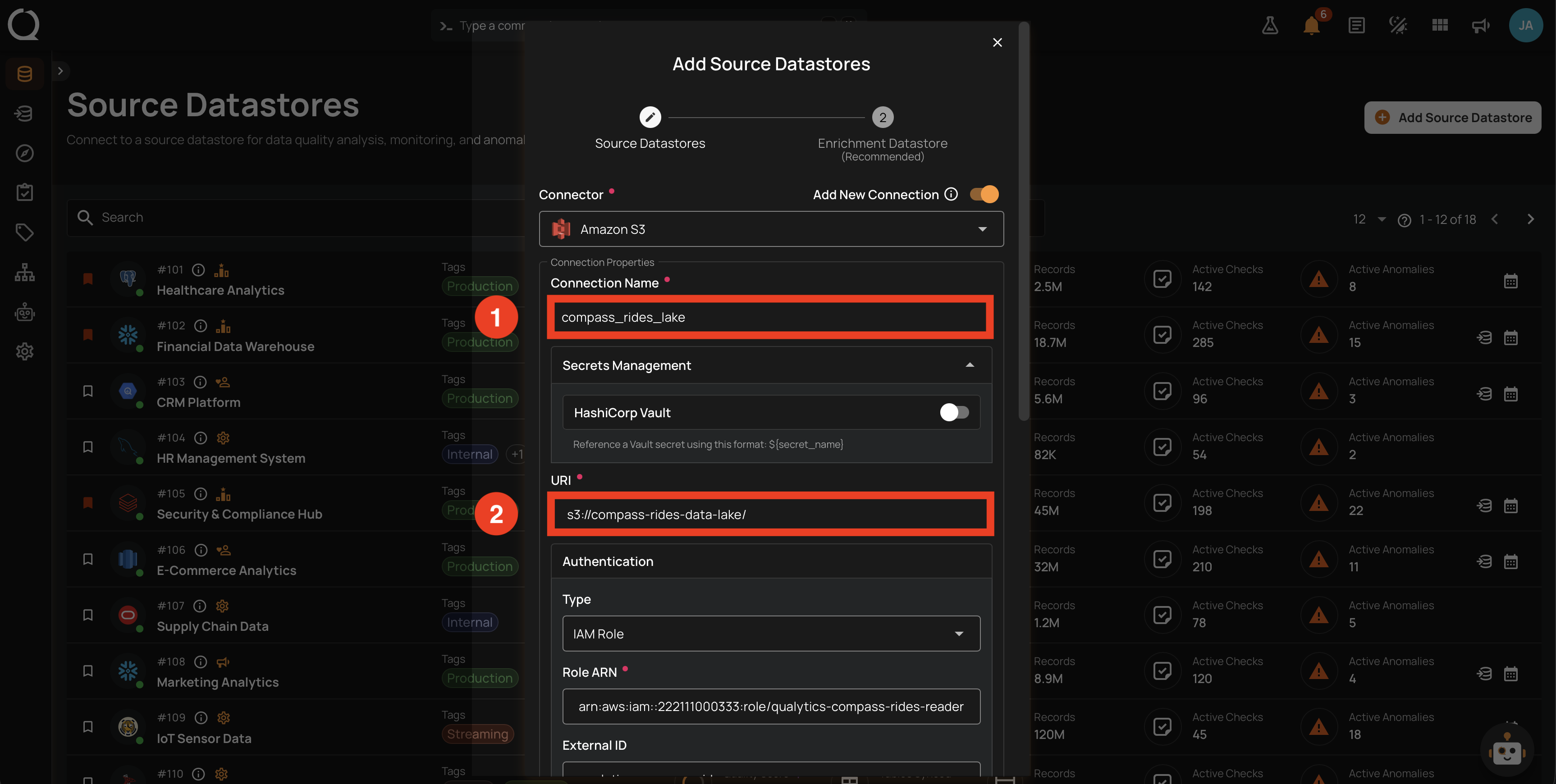The height and width of the screenshot is (784, 1556).
Task: Open the Tags sidebar icon
Action: (x=25, y=232)
